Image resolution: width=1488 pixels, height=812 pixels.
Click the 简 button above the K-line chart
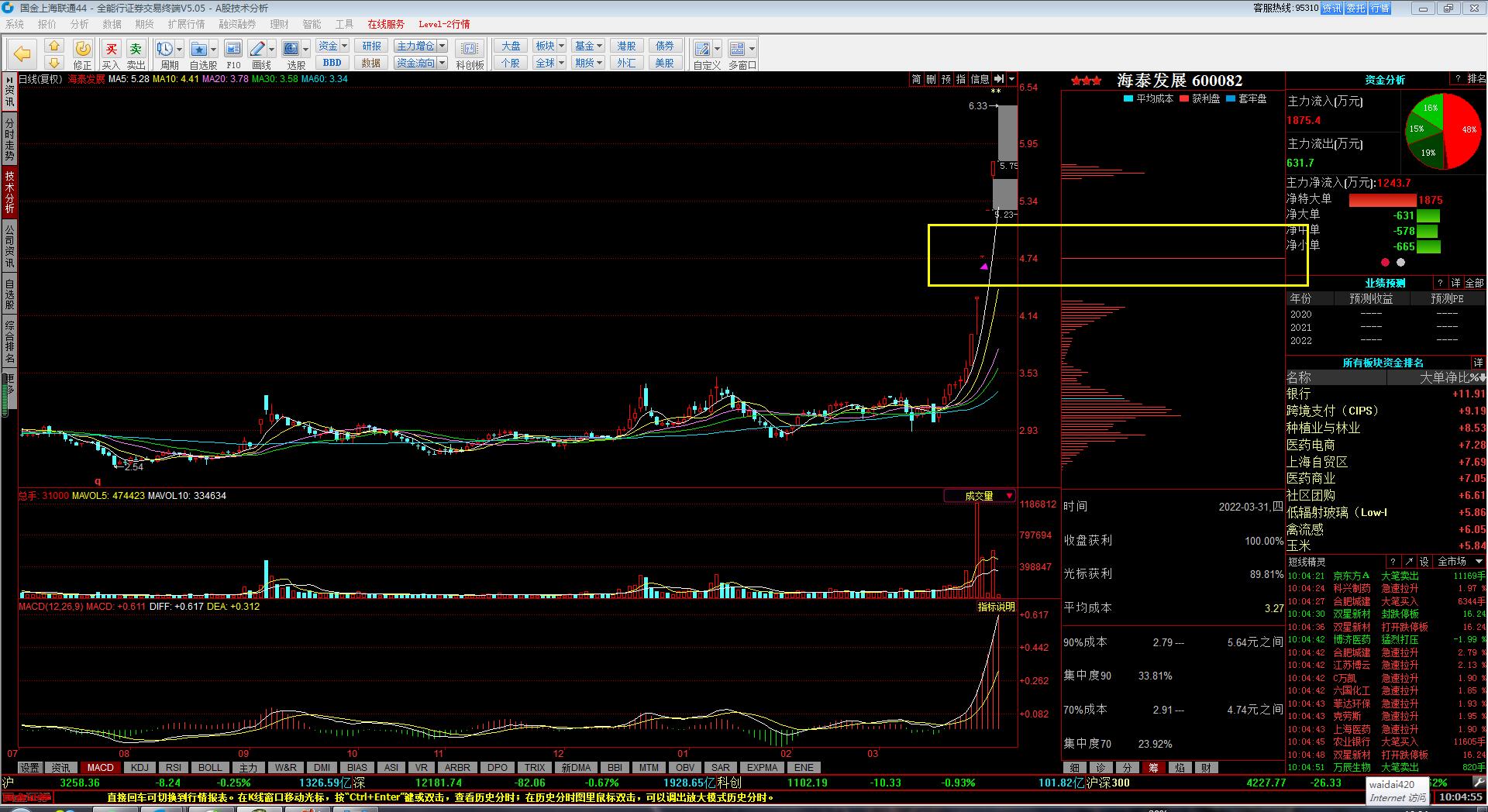916,79
